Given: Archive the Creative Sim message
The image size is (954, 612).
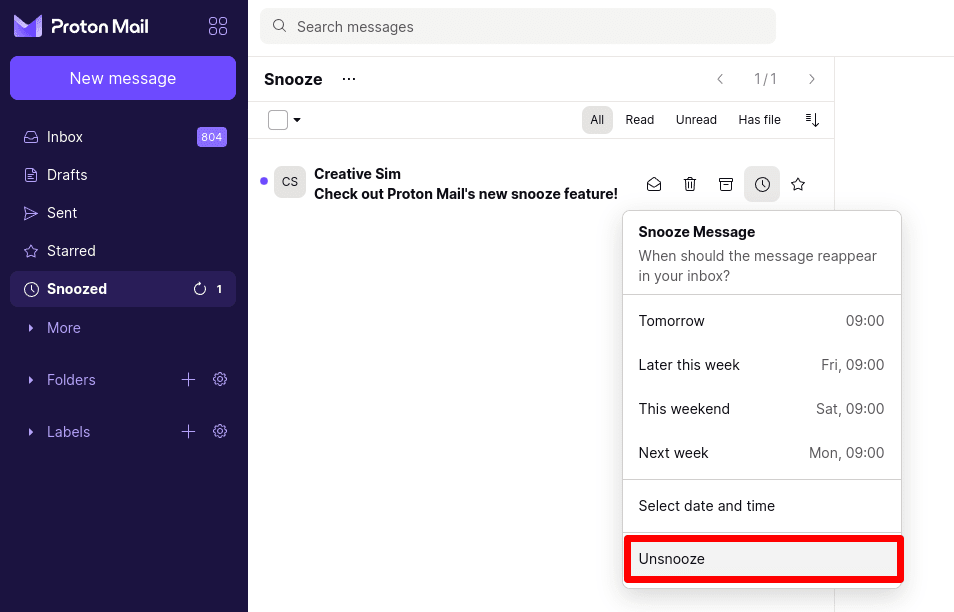Looking at the screenshot, I should click(x=726, y=184).
